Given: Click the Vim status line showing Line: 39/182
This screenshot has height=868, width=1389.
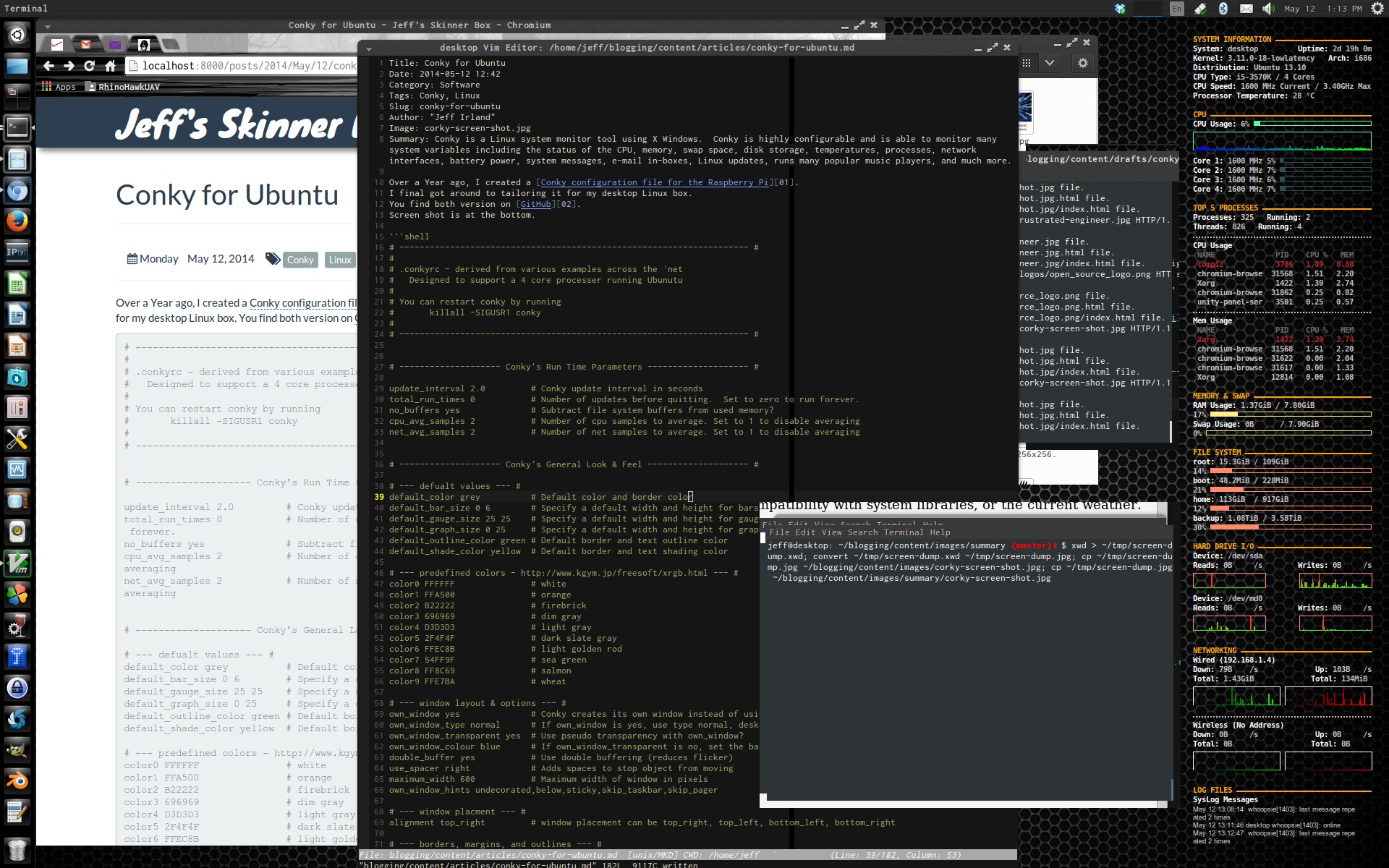Looking at the screenshot, I should [x=688, y=855].
